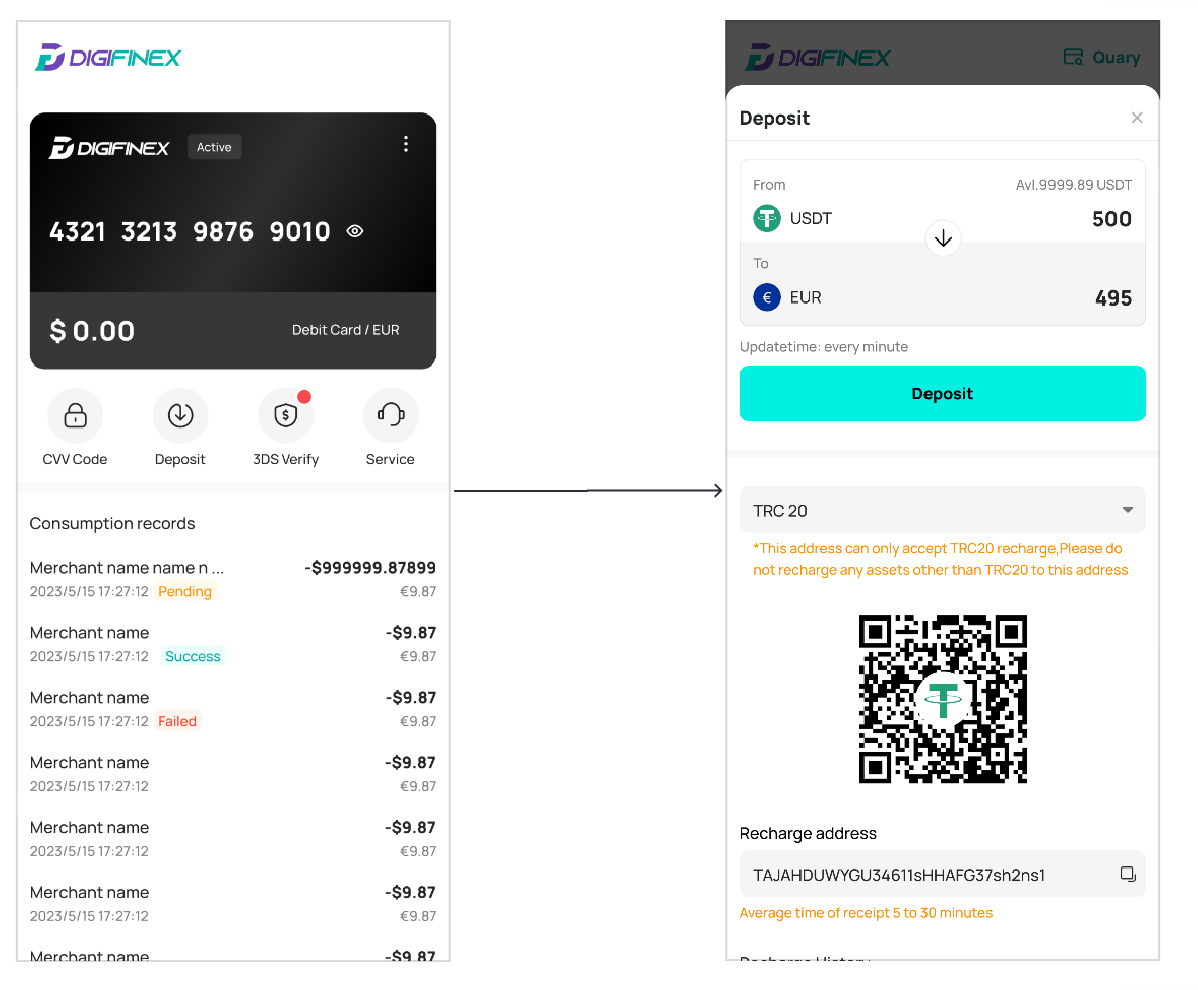Tap the Avl.9999.89 USDT balance
Screen dimensions: 1198x990
(1073, 185)
